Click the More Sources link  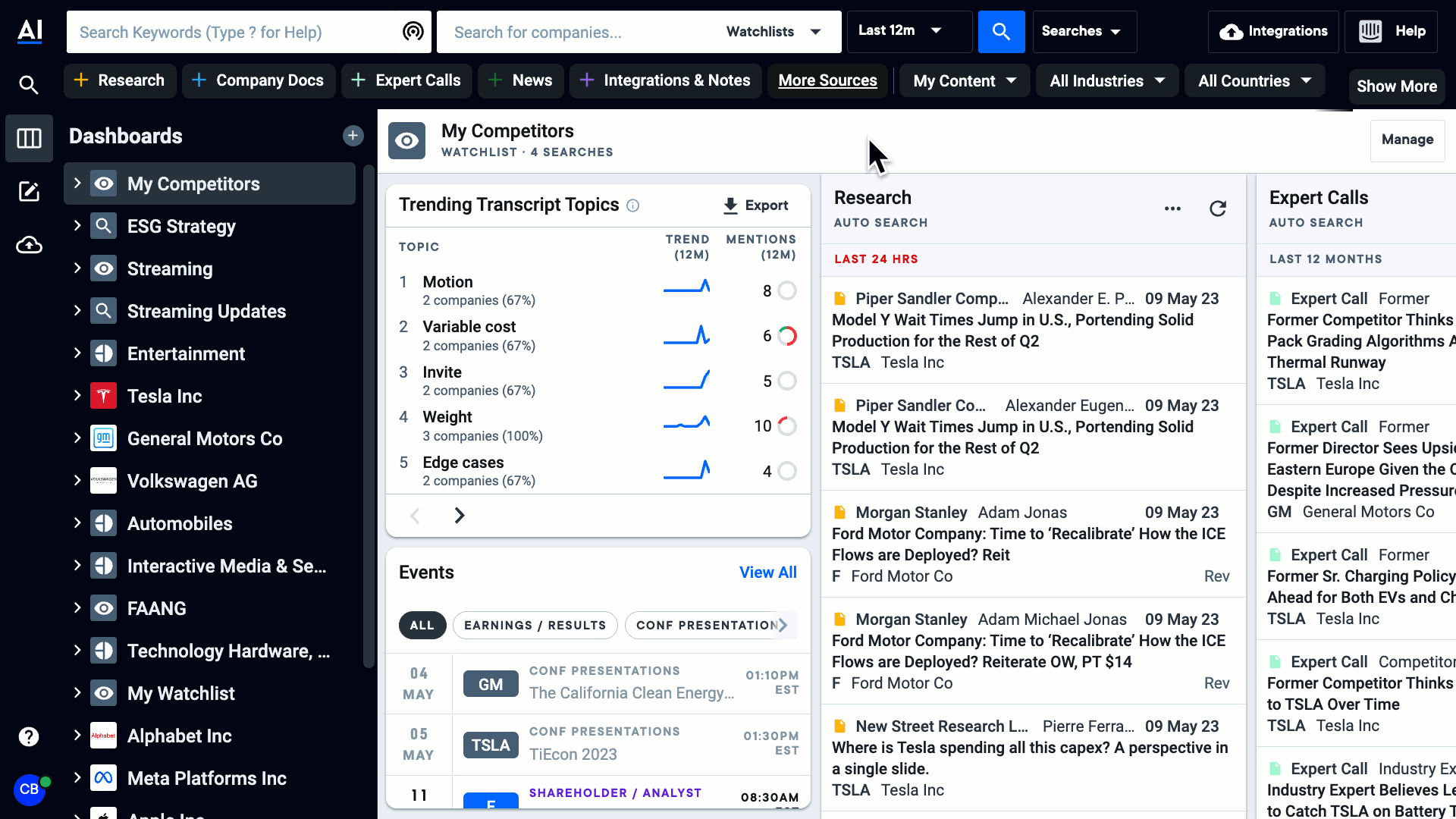coord(827,80)
